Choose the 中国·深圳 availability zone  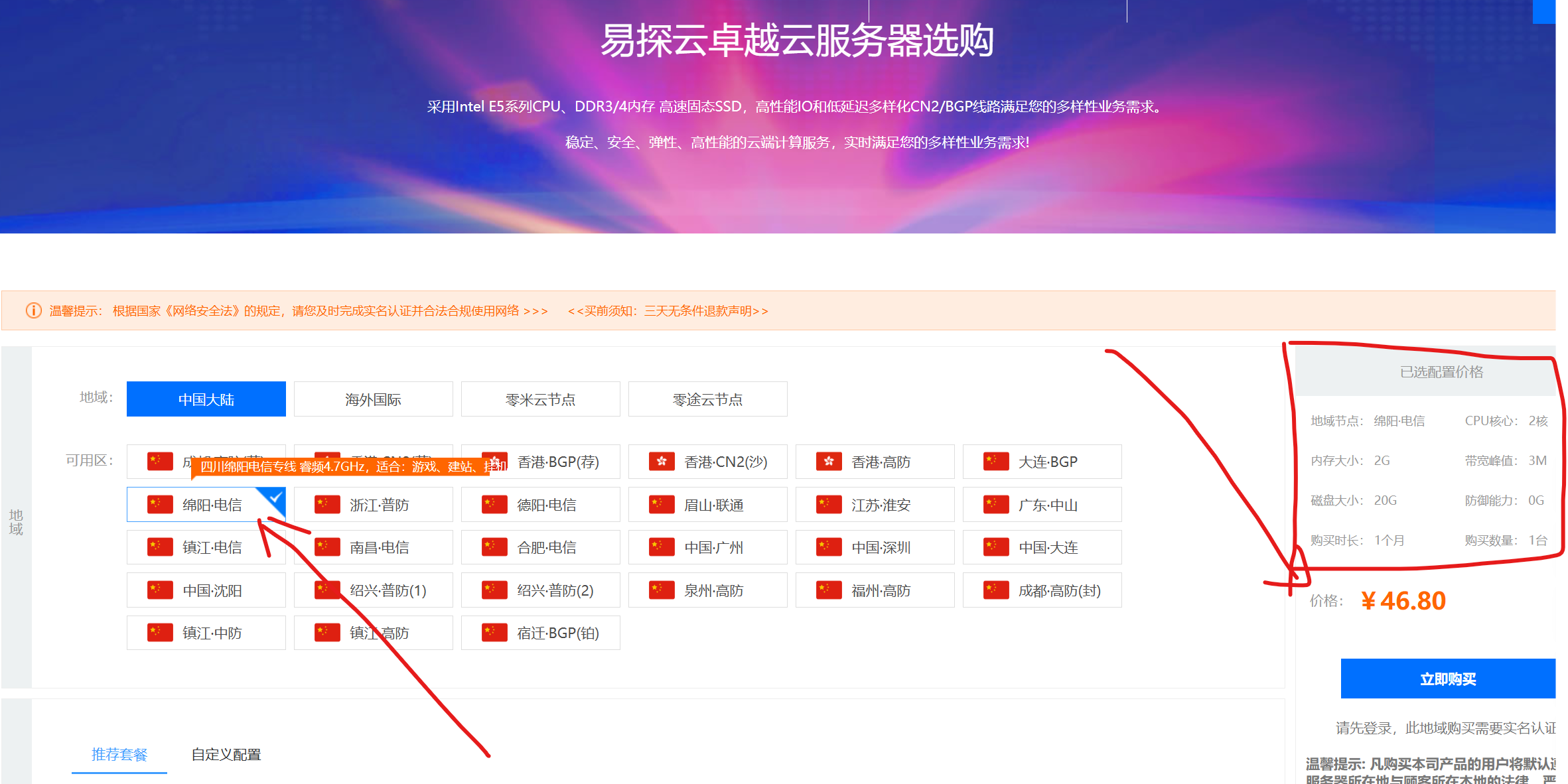[x=875, y=547]
